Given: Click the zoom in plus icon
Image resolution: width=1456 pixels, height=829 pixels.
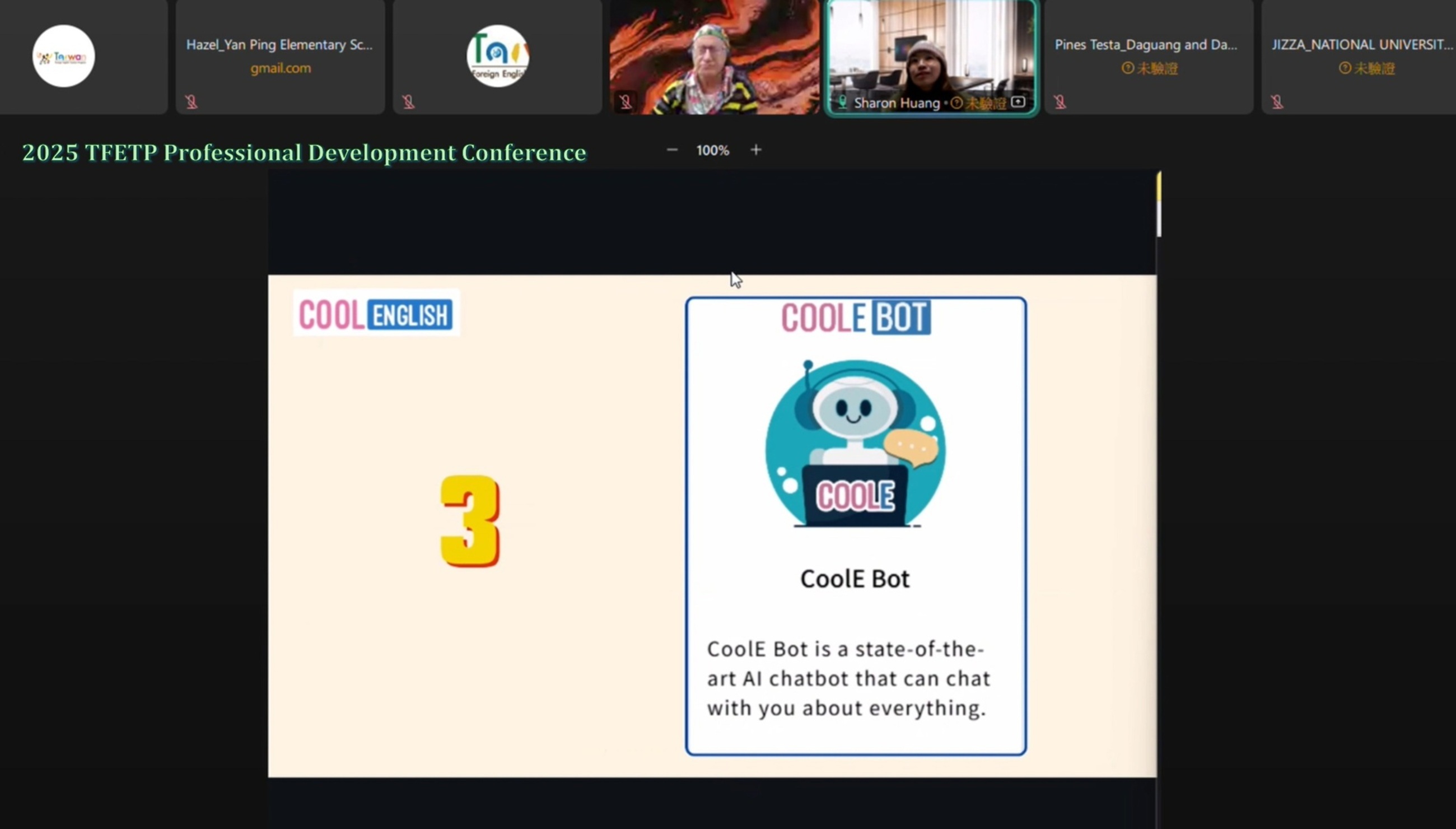Looking at the screenshot, I should tap(756, 150).
